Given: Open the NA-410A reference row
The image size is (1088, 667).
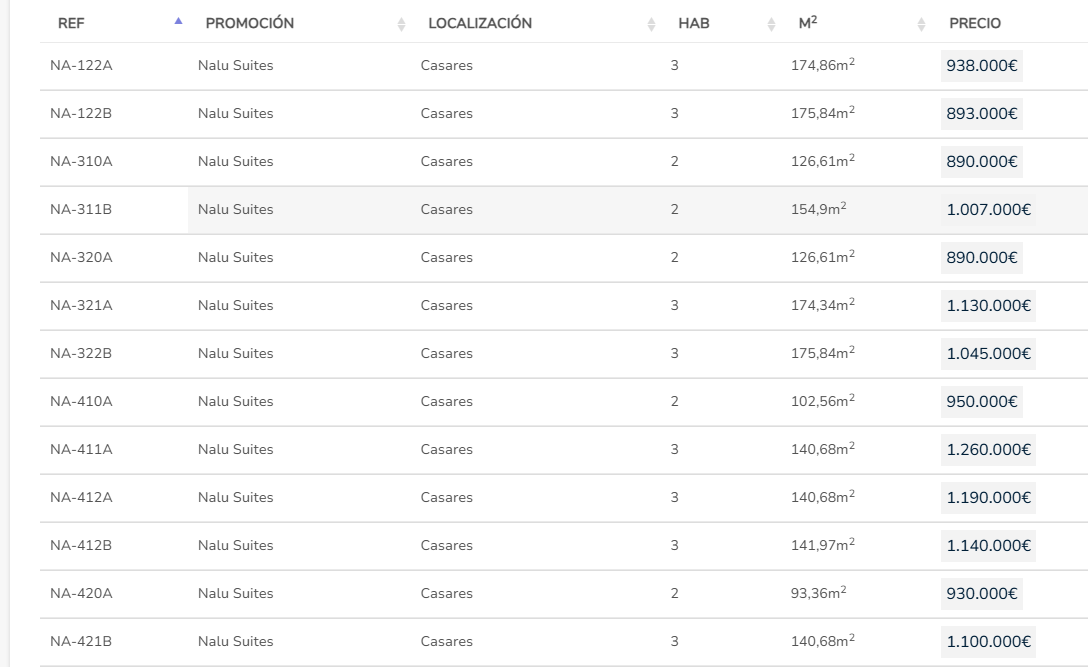Looking at the screenshot, I should [81, 402].
